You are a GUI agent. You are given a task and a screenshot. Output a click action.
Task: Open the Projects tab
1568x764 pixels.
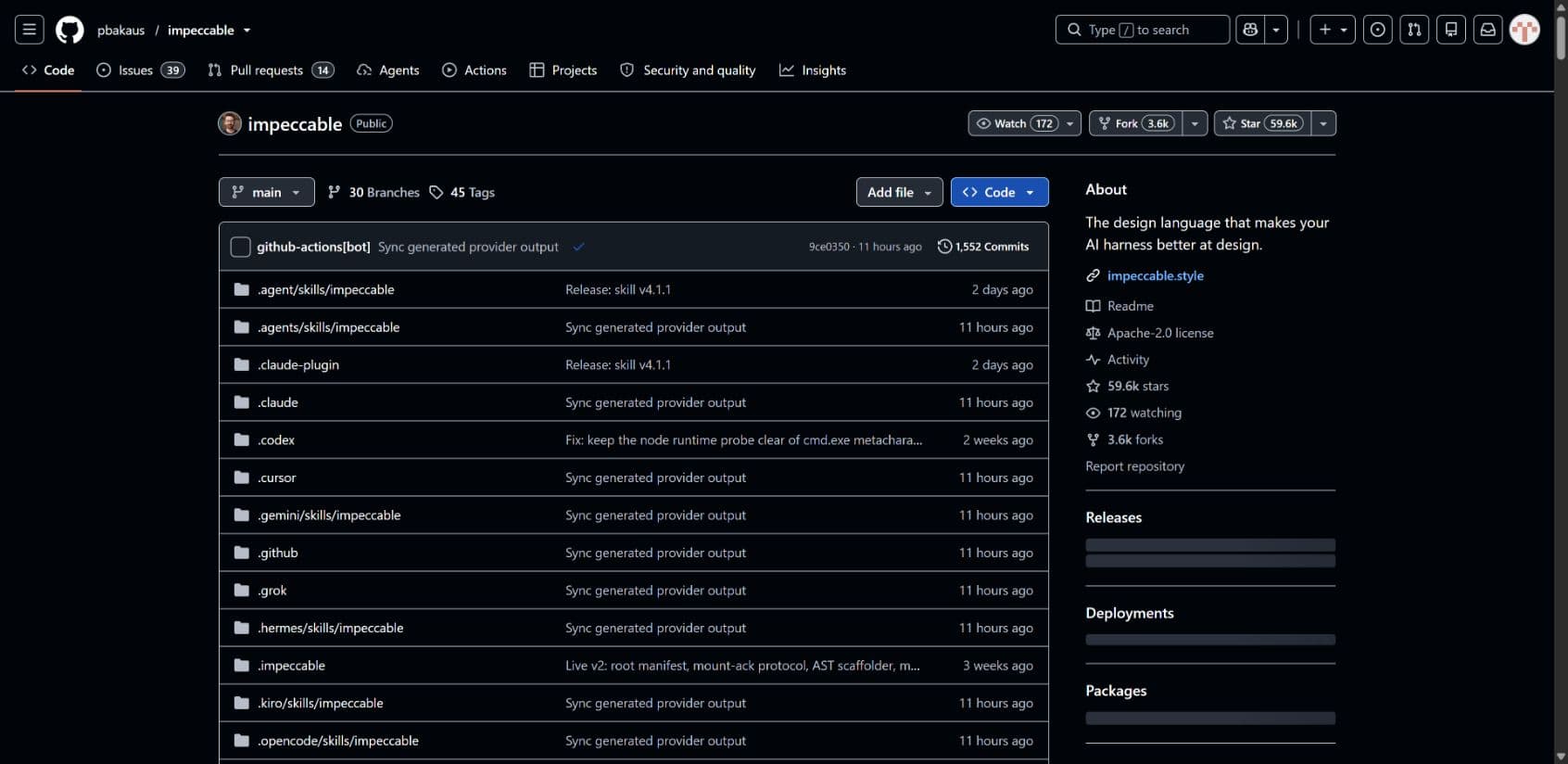point(563,70)
